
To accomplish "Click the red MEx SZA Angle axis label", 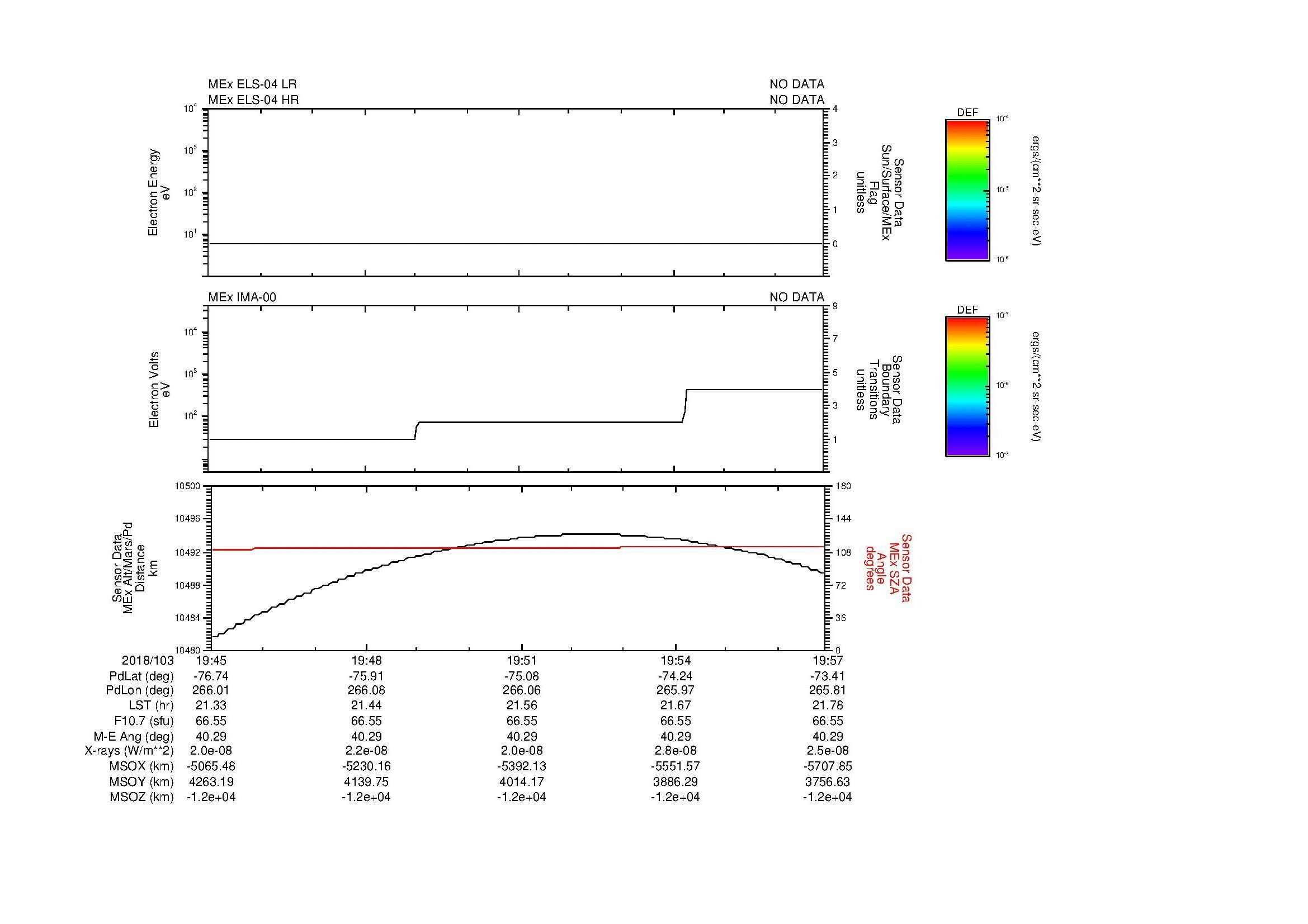I will (x=888, y=567).
